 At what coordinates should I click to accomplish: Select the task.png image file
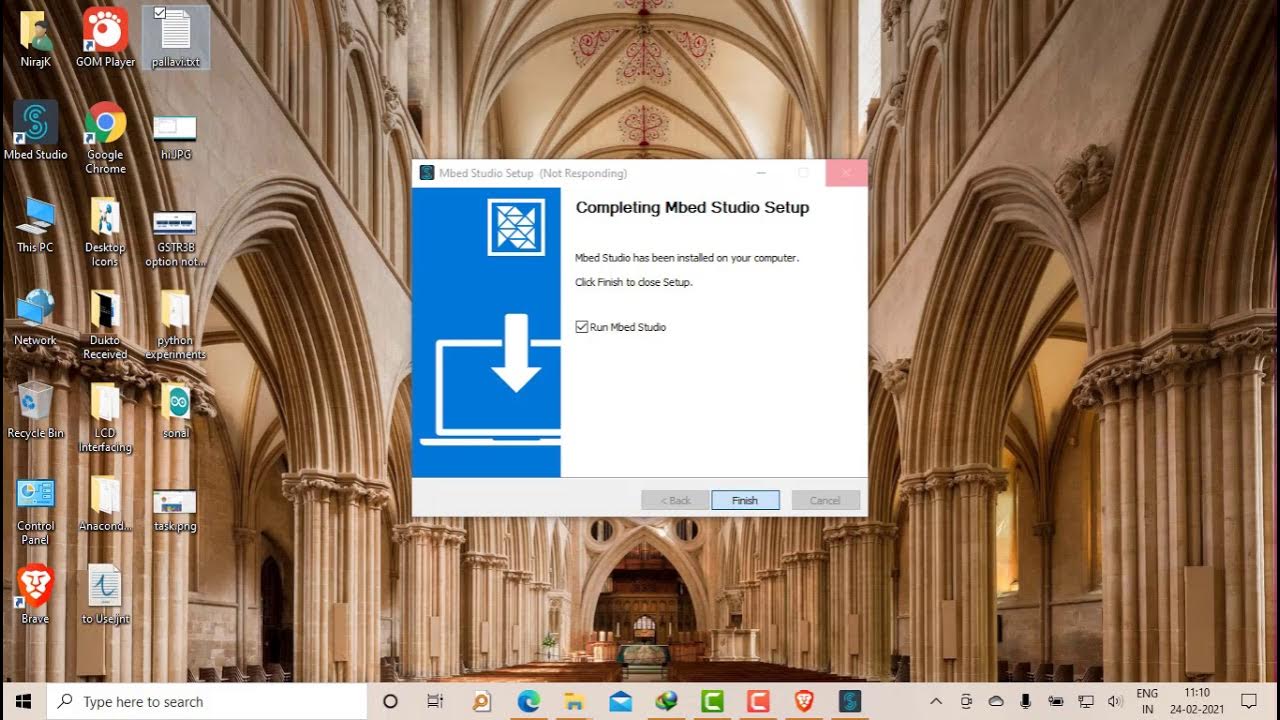coord(175,510)
